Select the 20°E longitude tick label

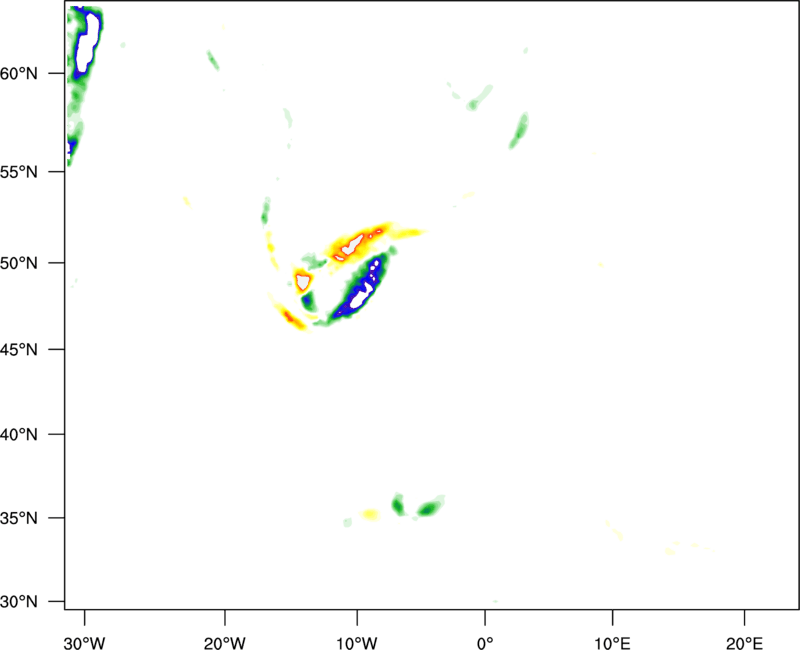[x=744, y=643]
